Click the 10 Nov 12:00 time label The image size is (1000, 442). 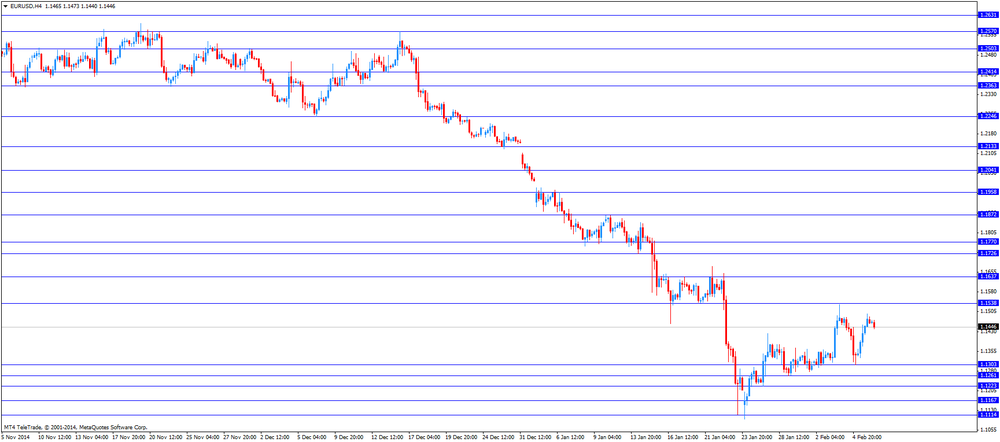coord(54,438)
